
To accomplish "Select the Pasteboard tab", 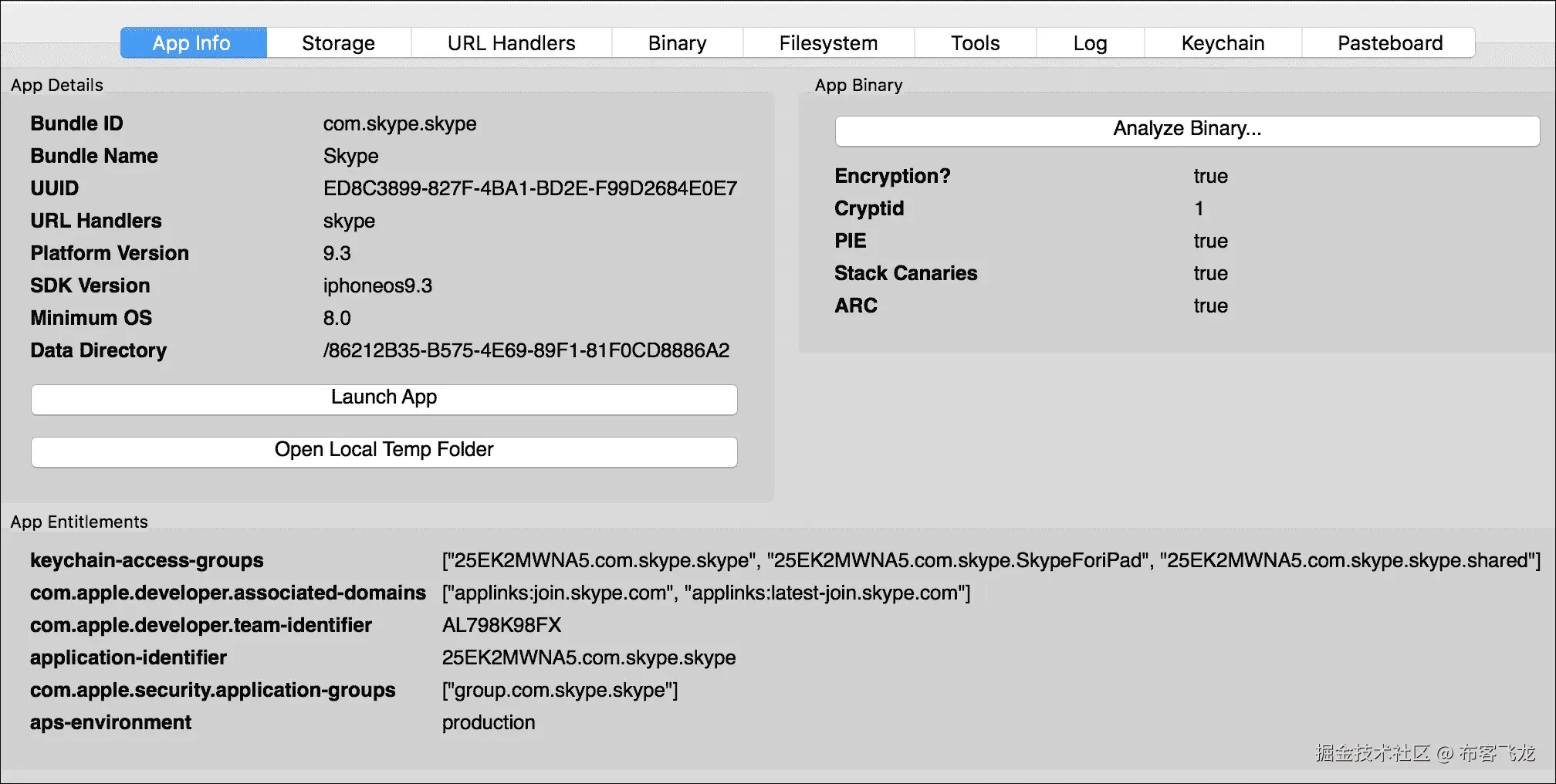I will [x=1389, y=43].
